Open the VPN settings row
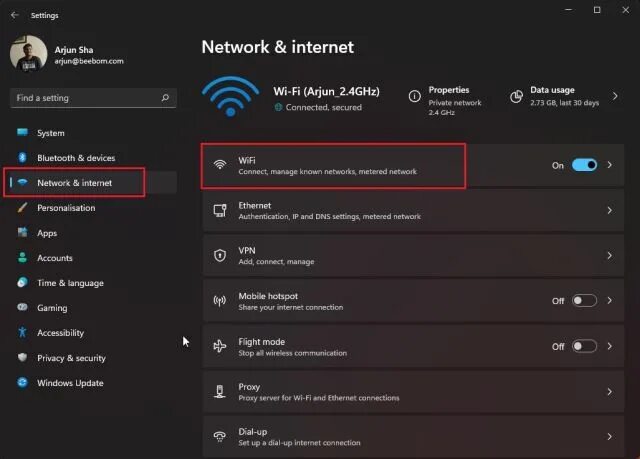The height and width of the screenshot is (459, 640). [x=400, y=255]
